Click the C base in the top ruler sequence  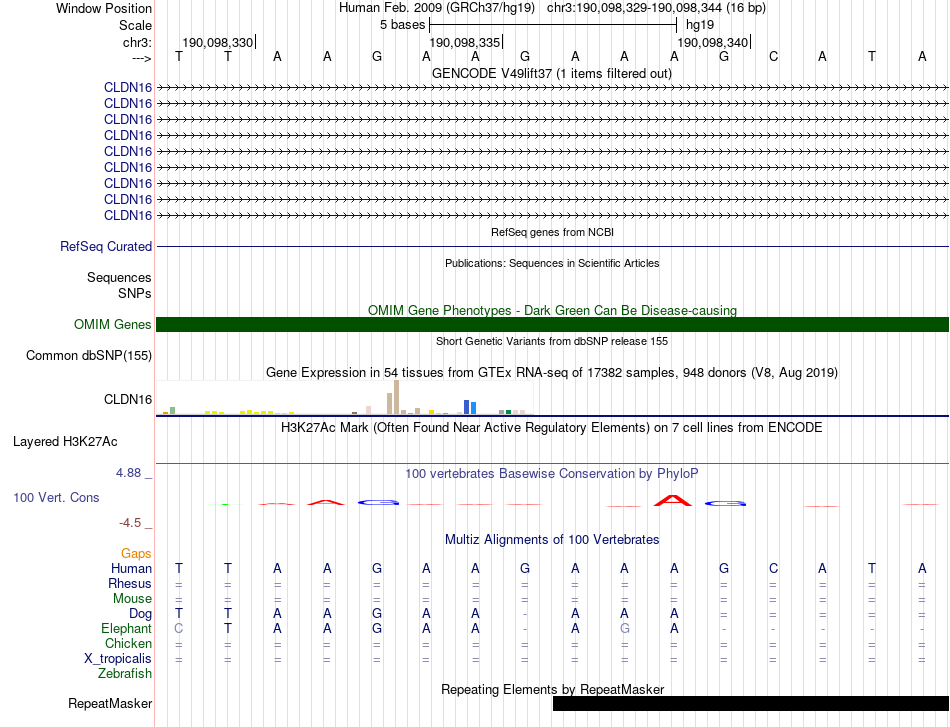click(773, 57)
